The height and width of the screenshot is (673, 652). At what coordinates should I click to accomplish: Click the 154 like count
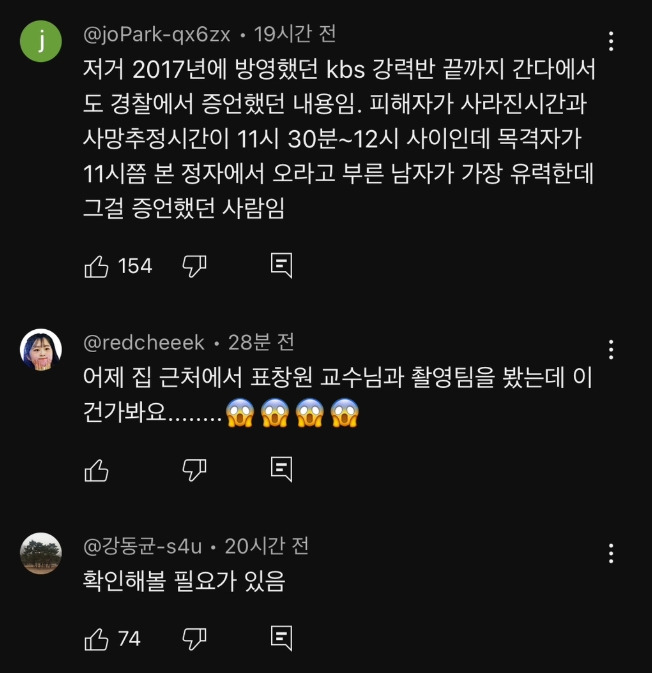pos(135,266)
